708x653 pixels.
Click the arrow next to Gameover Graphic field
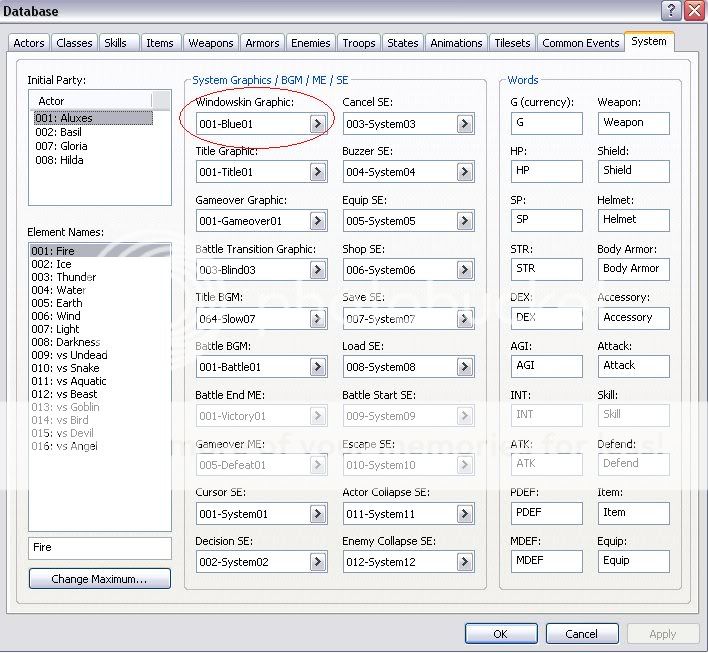pyautogui.click(x=317, y=221)
